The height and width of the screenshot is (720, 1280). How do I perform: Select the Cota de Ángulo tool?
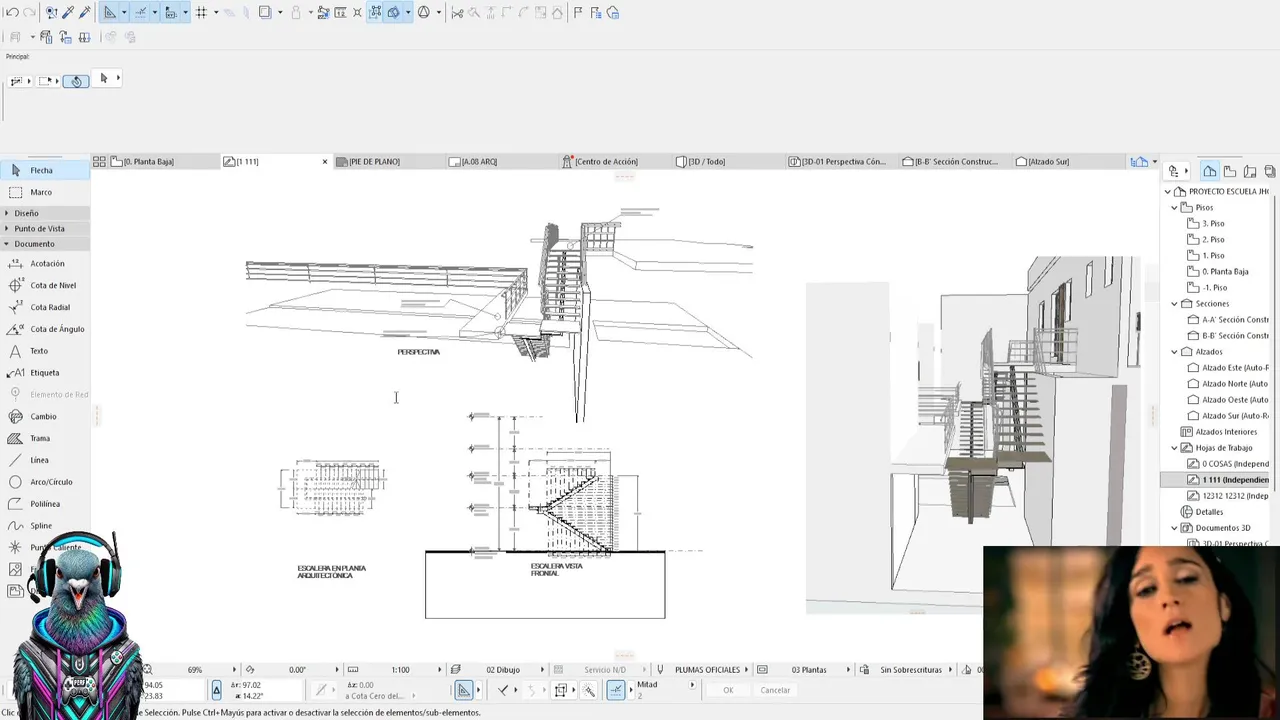[45, 329]
